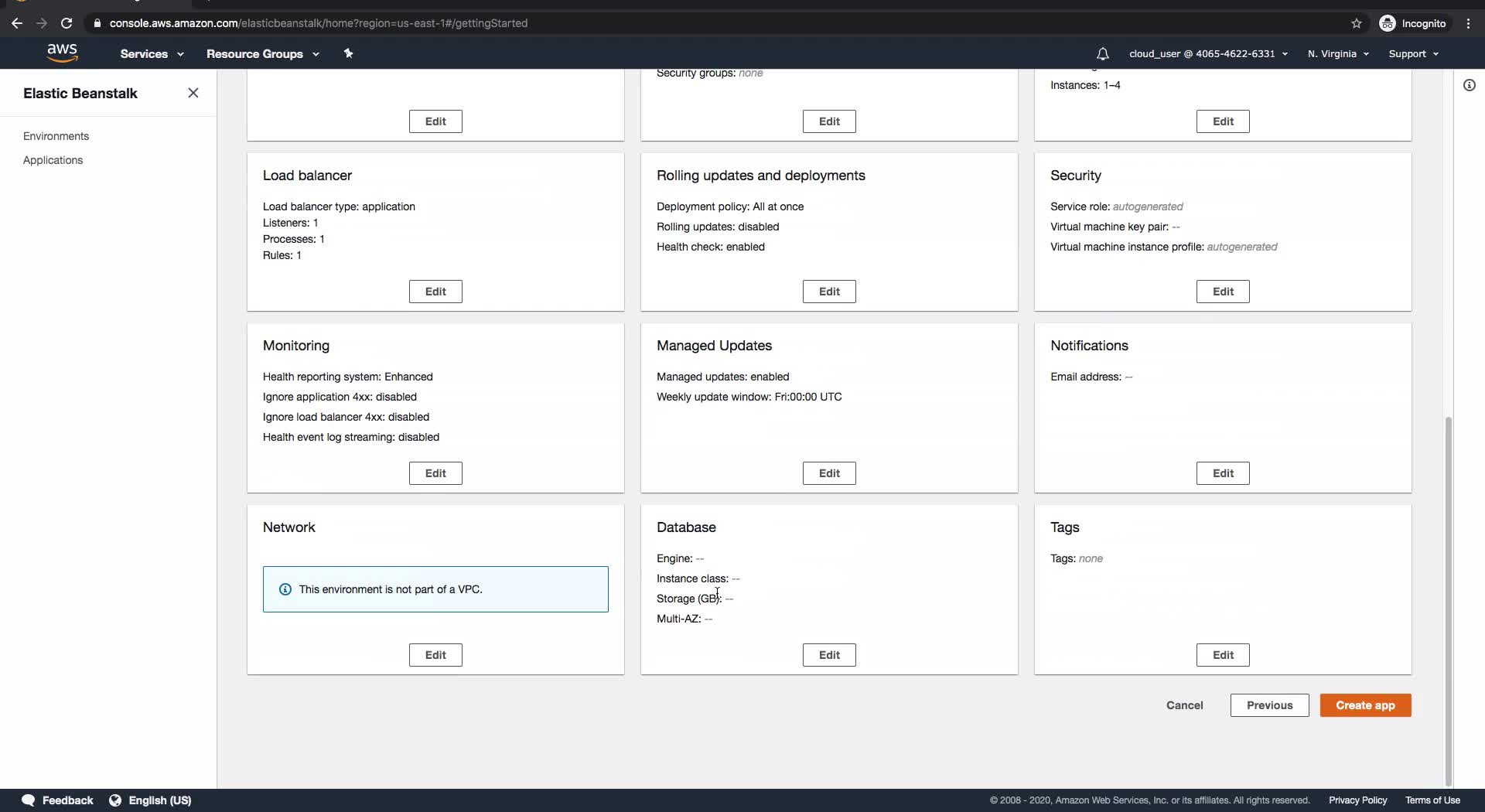1485x812 pixels.
Task: Click the 'Rolling updates: disabled' text
Action: click(718, 227)
